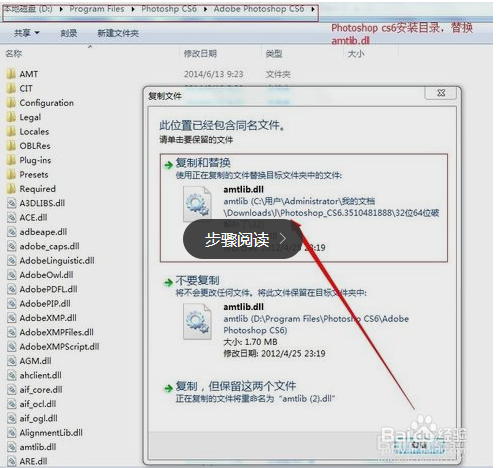Click the Presets folder icon

11,174
